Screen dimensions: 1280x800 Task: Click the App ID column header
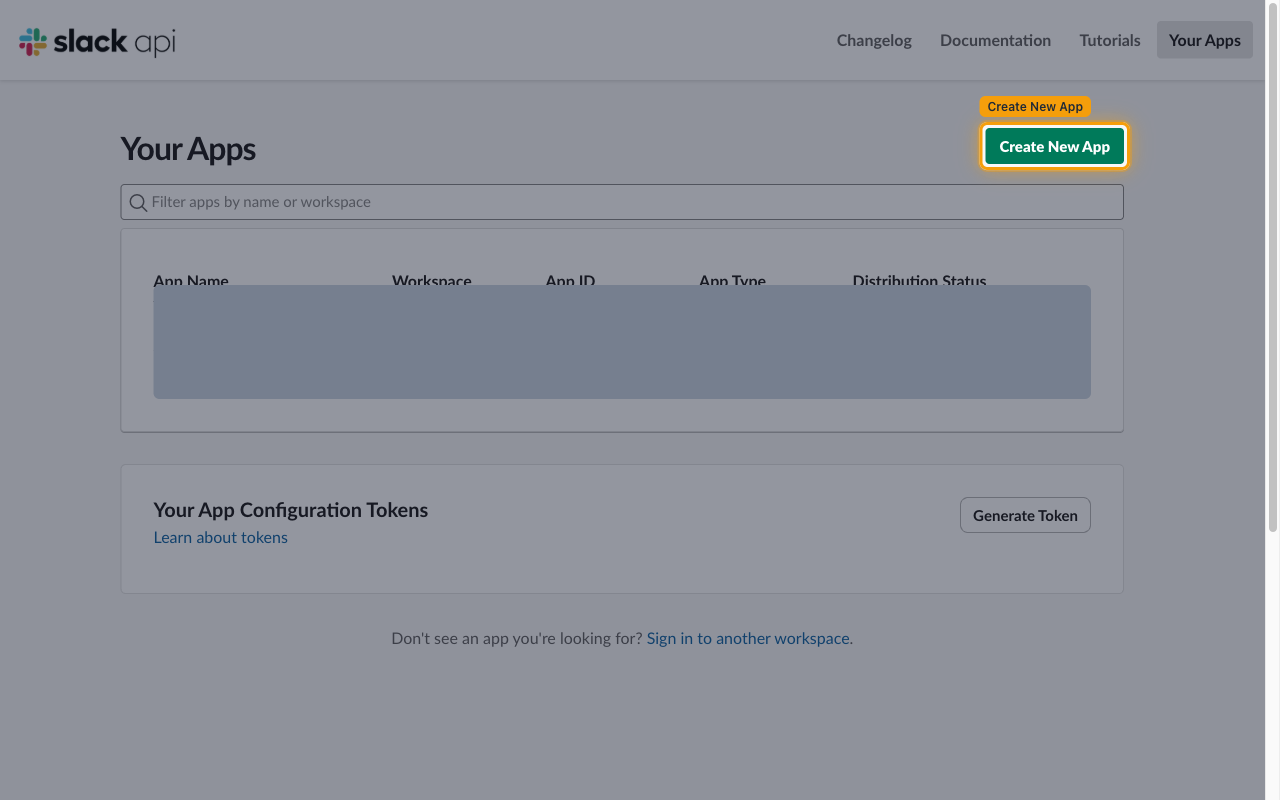570,280
